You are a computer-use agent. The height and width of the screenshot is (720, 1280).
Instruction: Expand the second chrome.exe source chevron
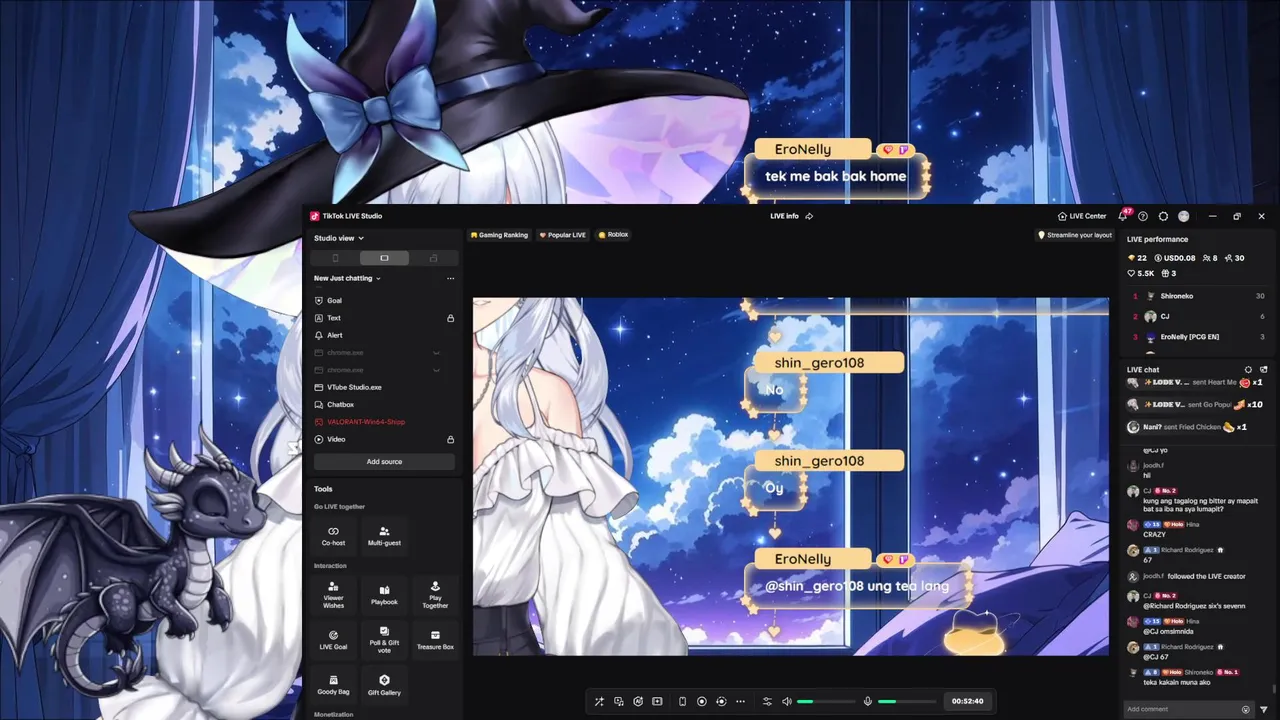coord(436,370)
